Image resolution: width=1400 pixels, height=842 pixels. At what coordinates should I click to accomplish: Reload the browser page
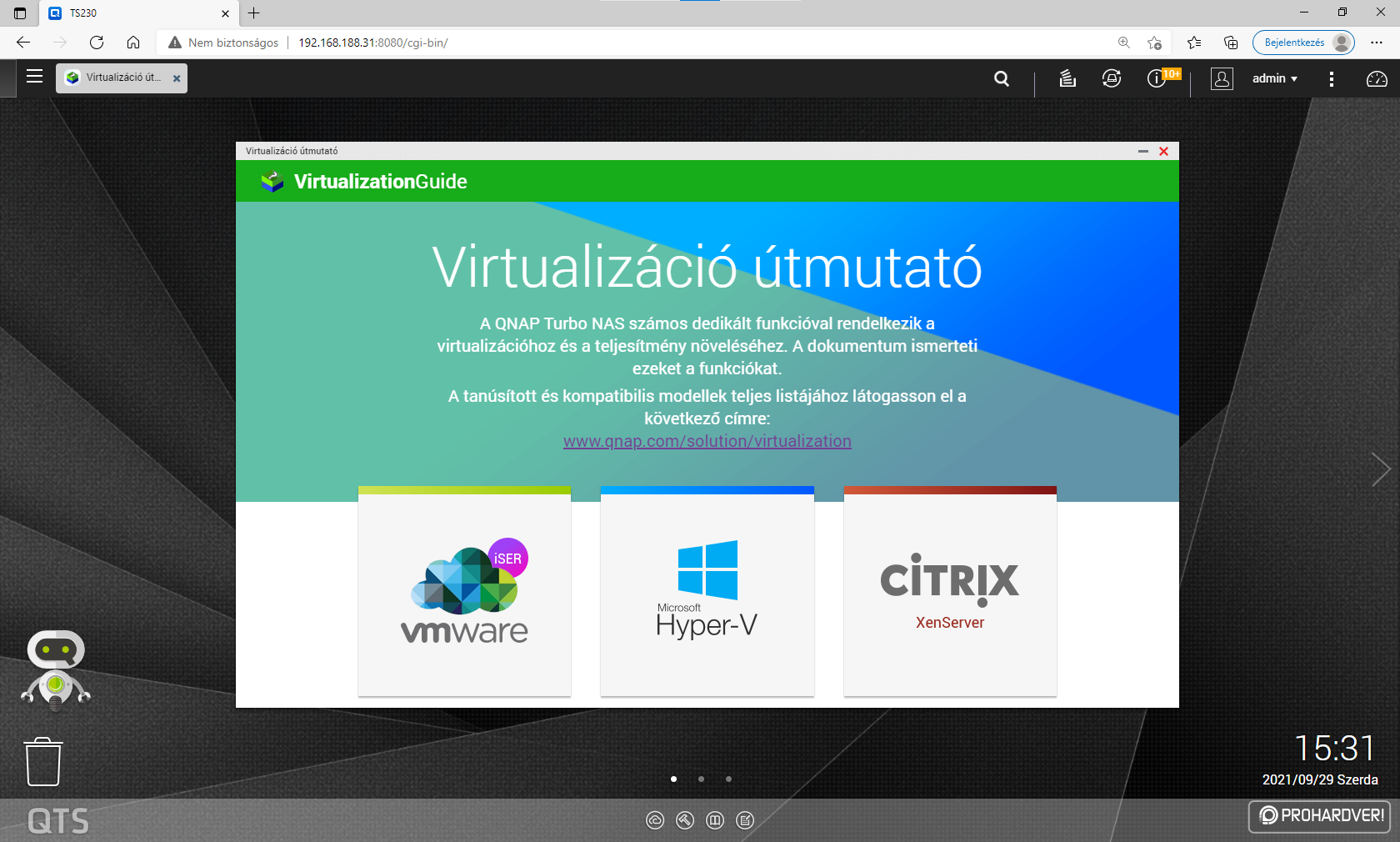[x=97, y=43]
